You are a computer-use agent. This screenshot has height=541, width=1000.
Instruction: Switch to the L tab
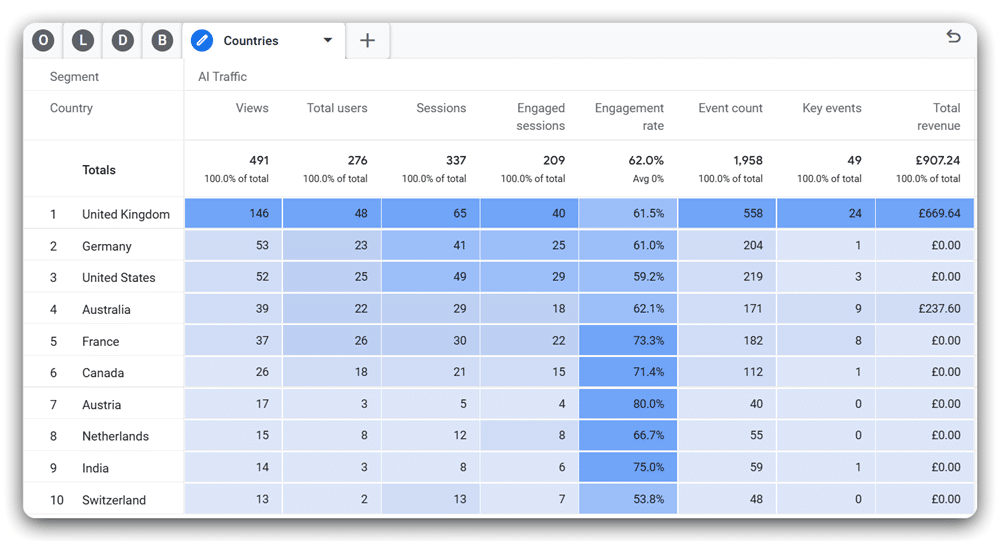82,41
